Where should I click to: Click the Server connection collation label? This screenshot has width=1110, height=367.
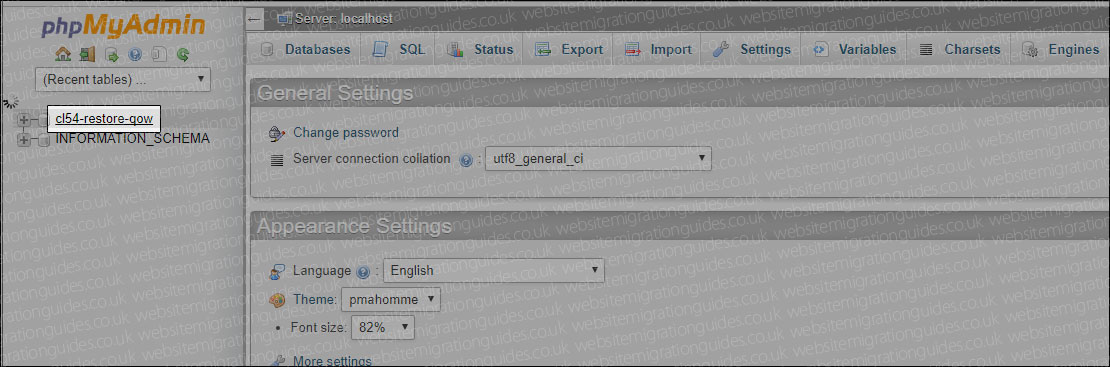372,159
